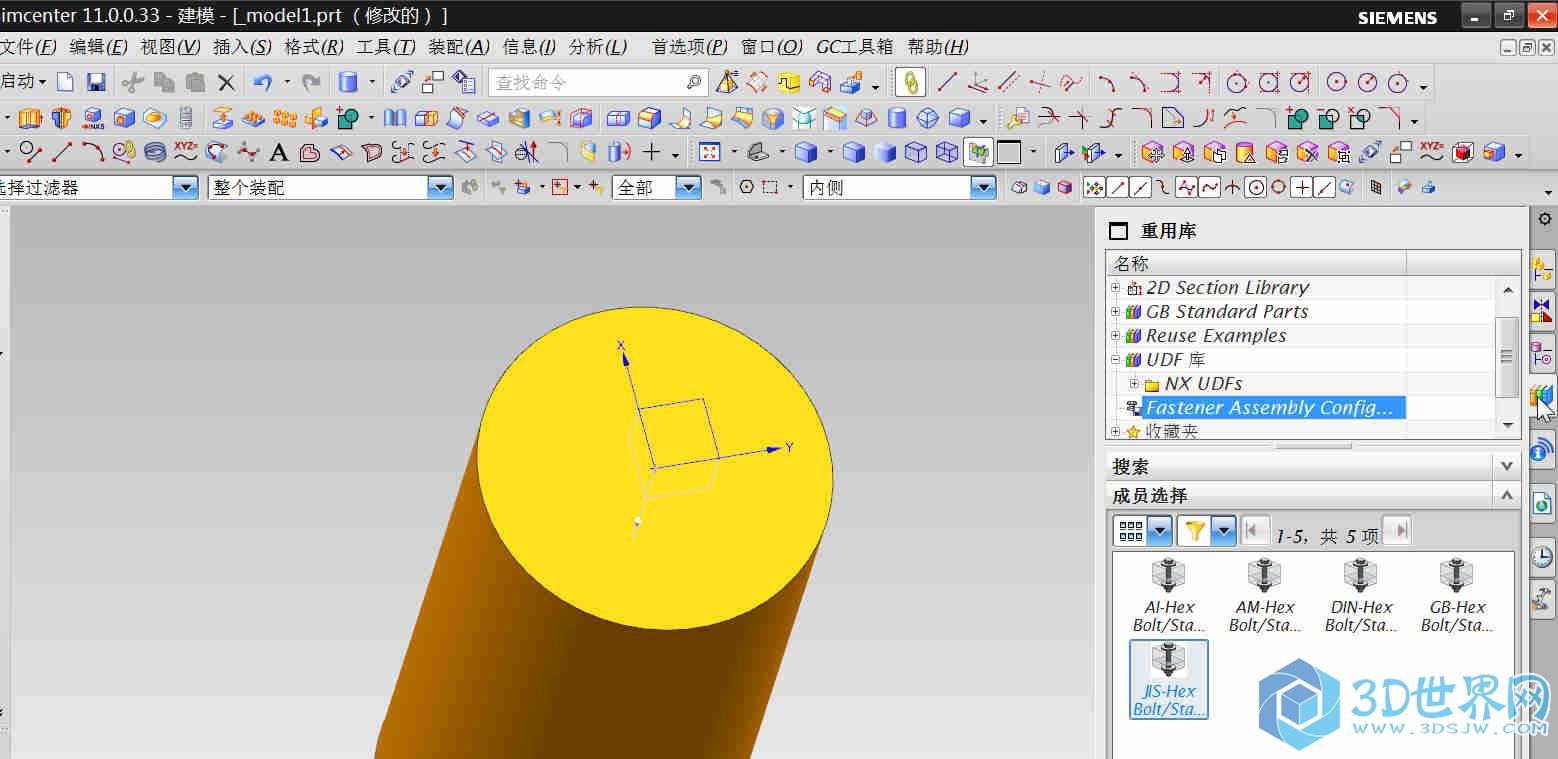
Task: Open the 装配(A) menu
Action: pos(459,47)
